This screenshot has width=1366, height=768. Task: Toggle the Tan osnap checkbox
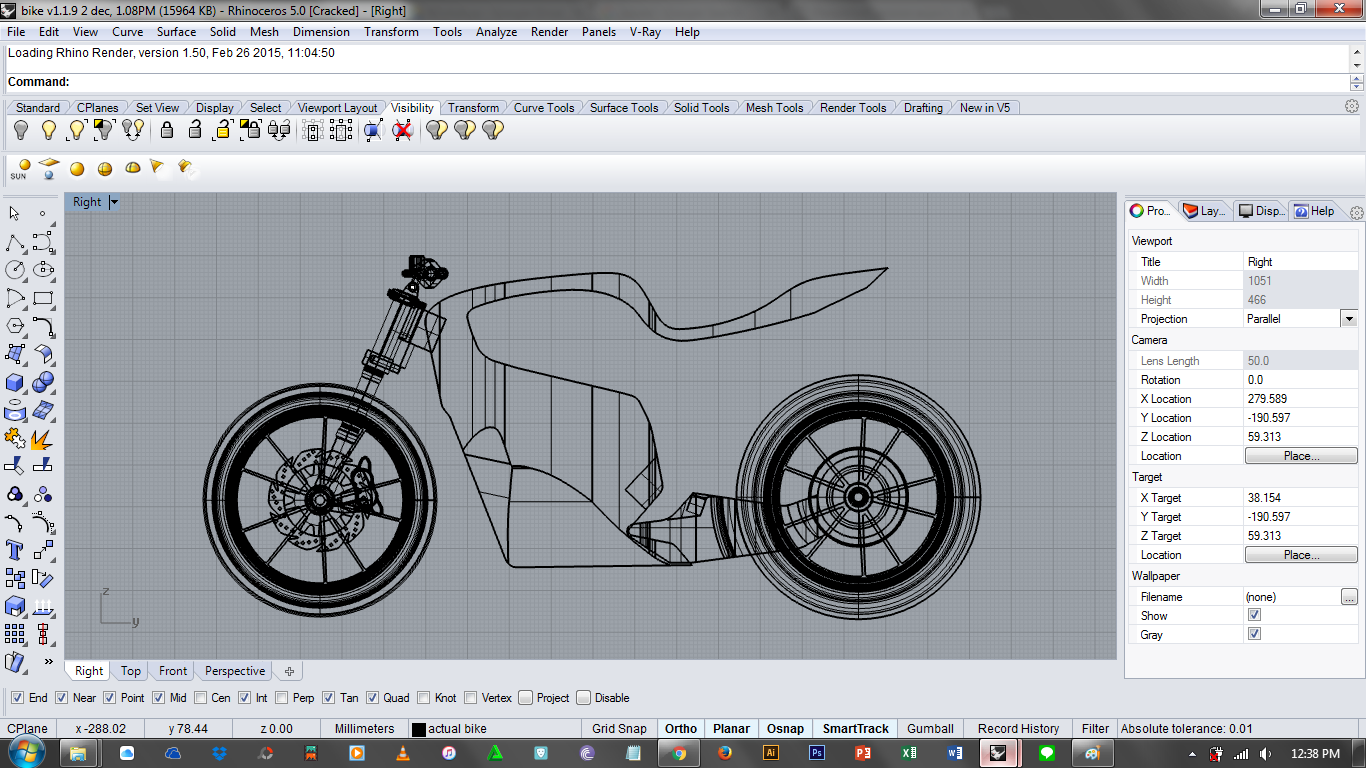pyautogui.click(x=329, y=698)
